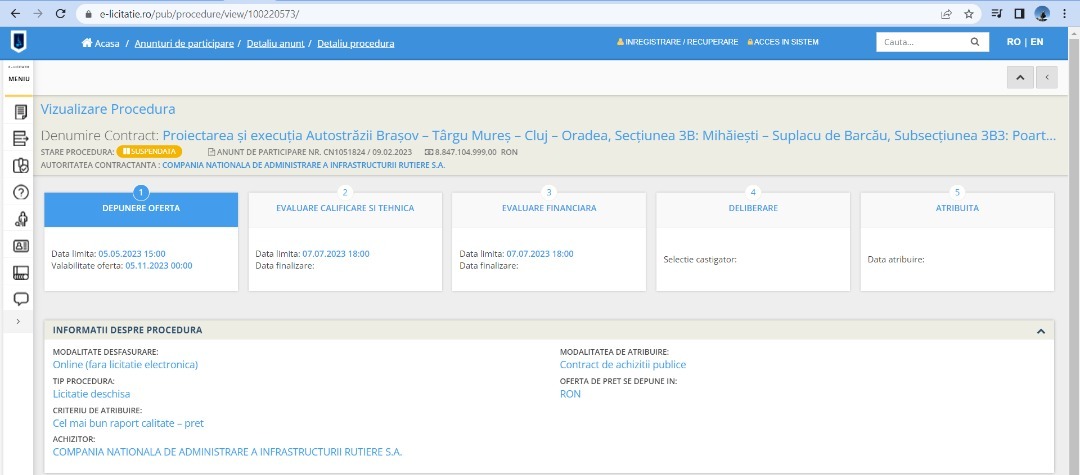Click the search magnifier icon
The image size is (1080, 475).
pyautogui.click(x=975, y=42)
